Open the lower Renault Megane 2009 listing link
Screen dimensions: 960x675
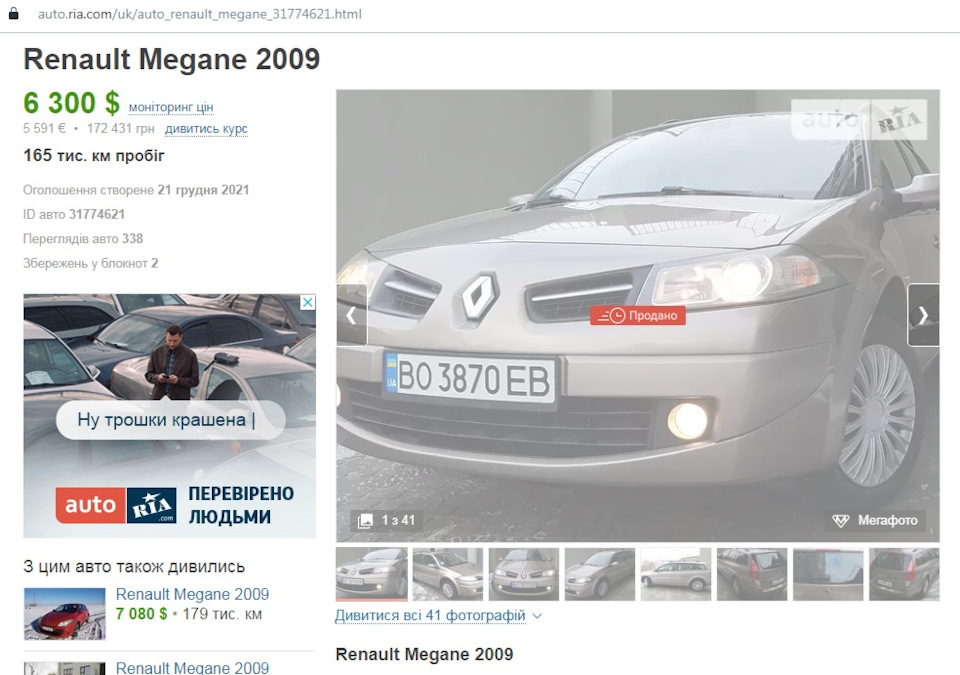pyautogui.click(x=192, y=667)
